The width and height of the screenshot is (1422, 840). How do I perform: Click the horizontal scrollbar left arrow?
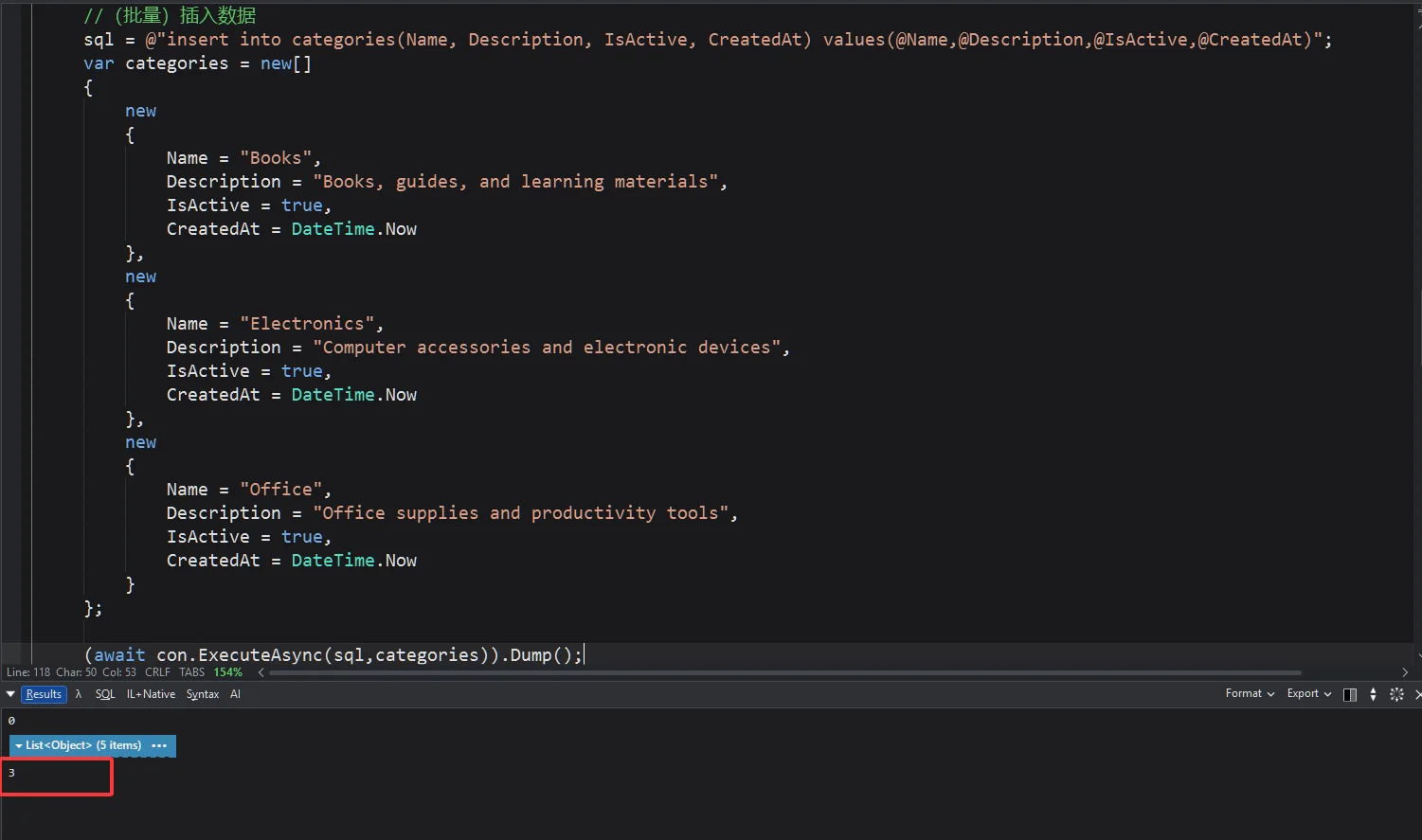pyautogui.click(x=261, y=672)
